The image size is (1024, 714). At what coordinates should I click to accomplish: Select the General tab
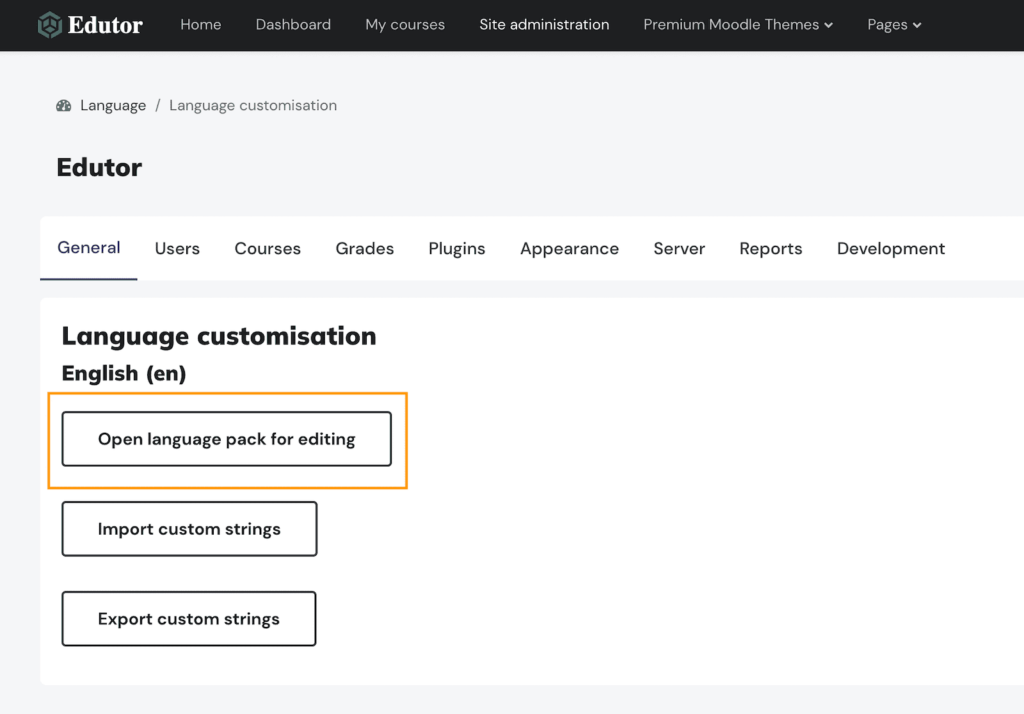pos(88,248)
